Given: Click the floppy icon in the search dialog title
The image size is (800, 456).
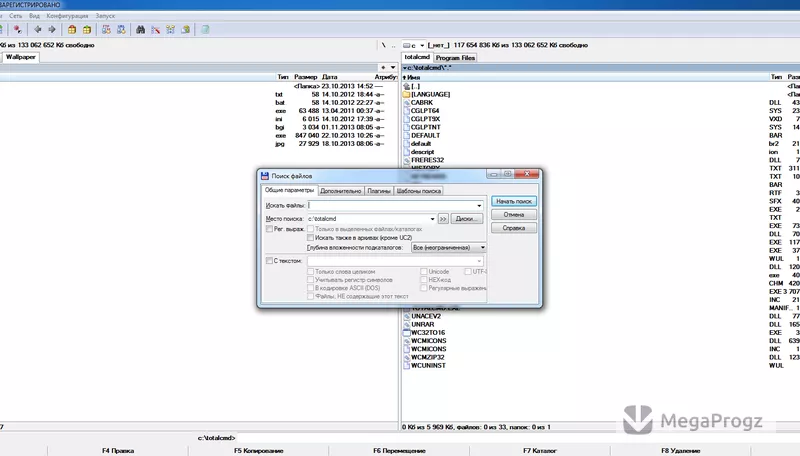Looking at the screenshot, I should 265,175.
